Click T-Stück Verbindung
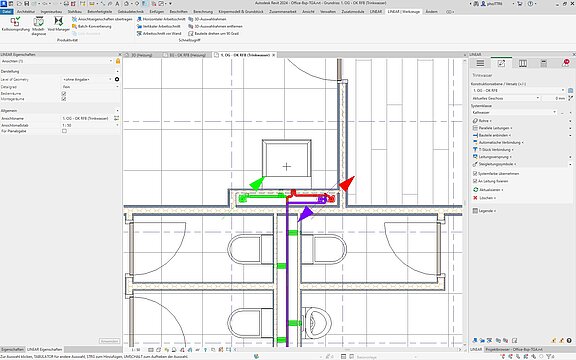 coord(493,150)
